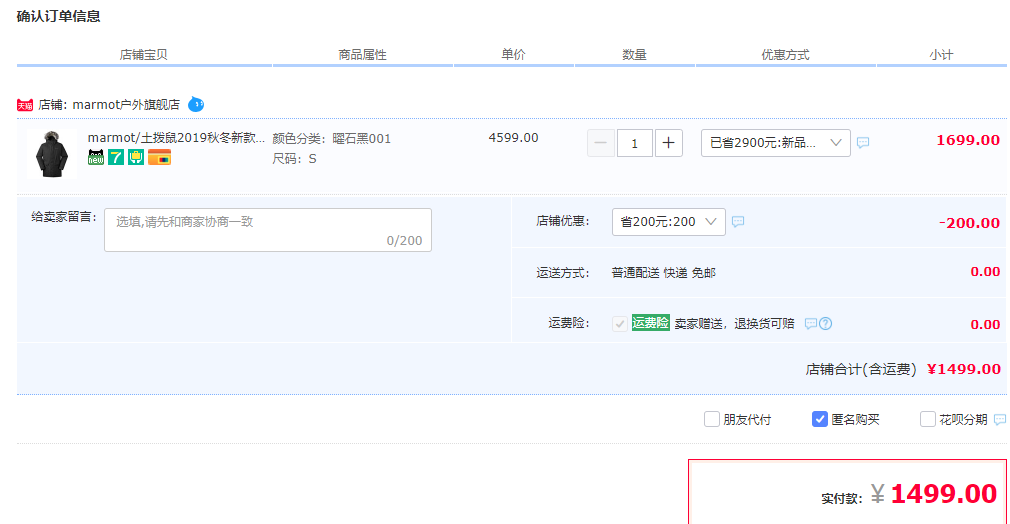The width and height of the screenshot is (1010, 524).
Task: Click the 尺码: S size text
Action: (294, 159)
